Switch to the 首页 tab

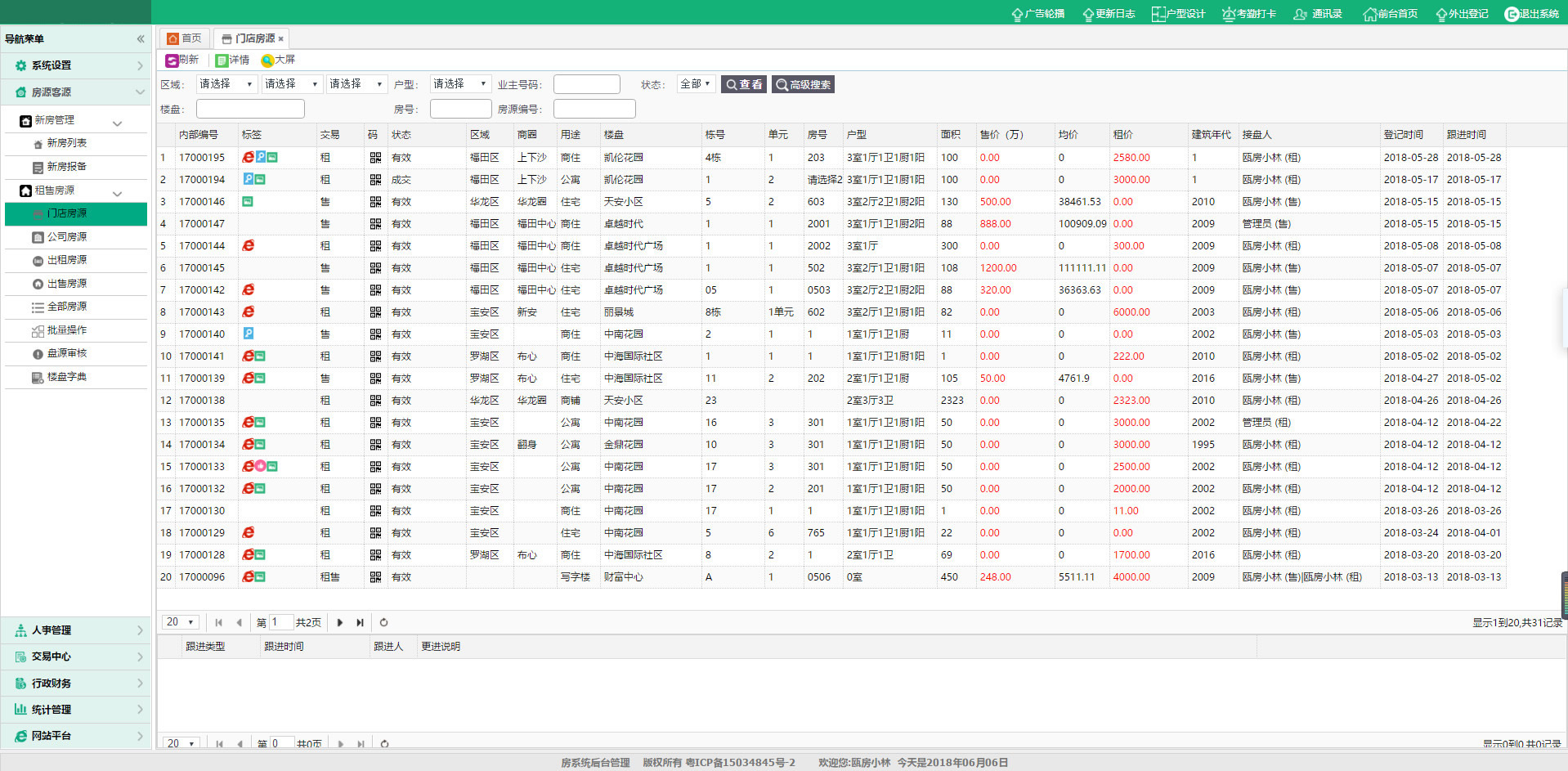click(185, 38)
